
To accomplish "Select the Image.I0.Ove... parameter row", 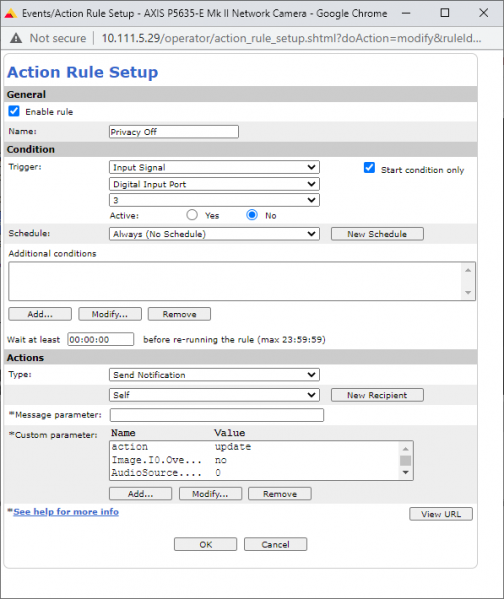I will coord(254,460).
